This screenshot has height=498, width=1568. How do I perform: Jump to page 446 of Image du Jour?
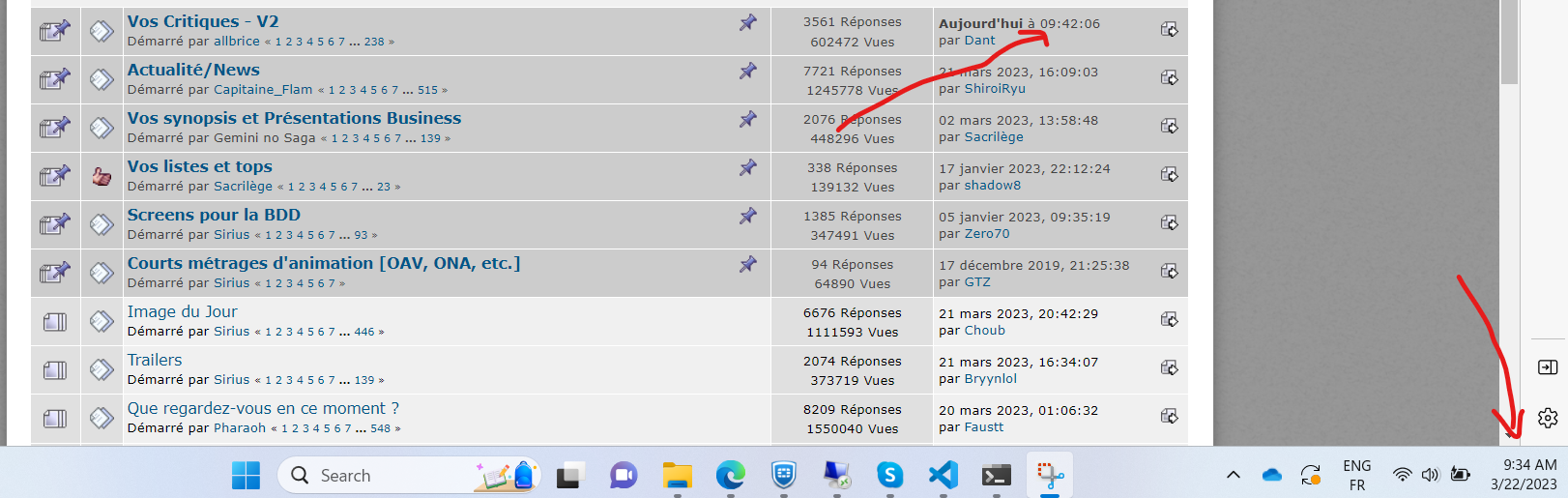coord(364,332)
